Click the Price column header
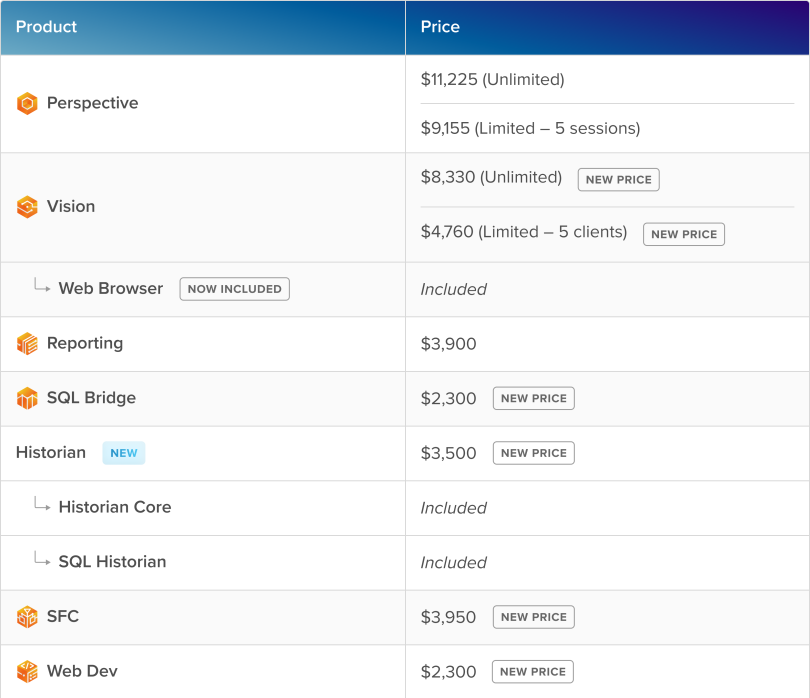Image resolution: width=810 pixels, height=698 pixels. (x=608, y=27)
